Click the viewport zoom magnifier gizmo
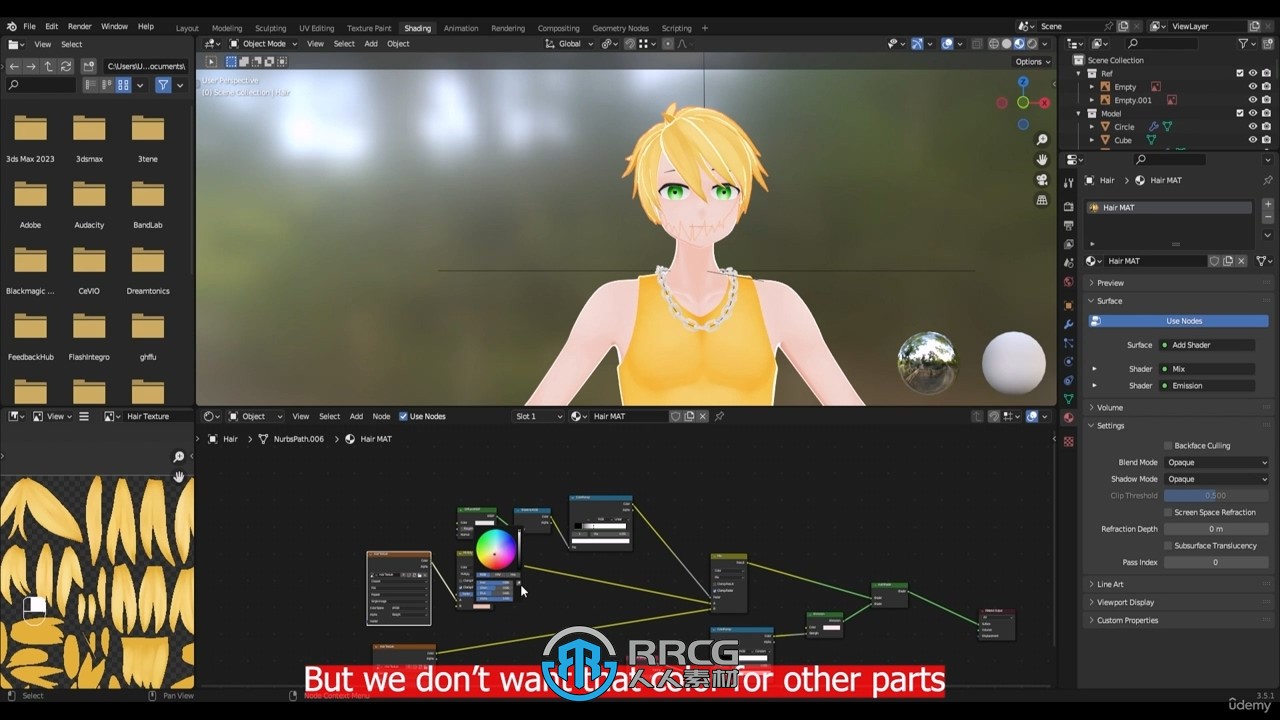 [1042, 140]
